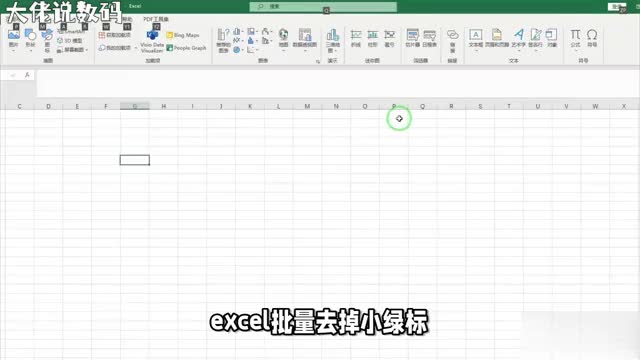Open the waterfall chart dropdown
The image size is (640, 360).
pyautogui.click(x=267, y=31)
